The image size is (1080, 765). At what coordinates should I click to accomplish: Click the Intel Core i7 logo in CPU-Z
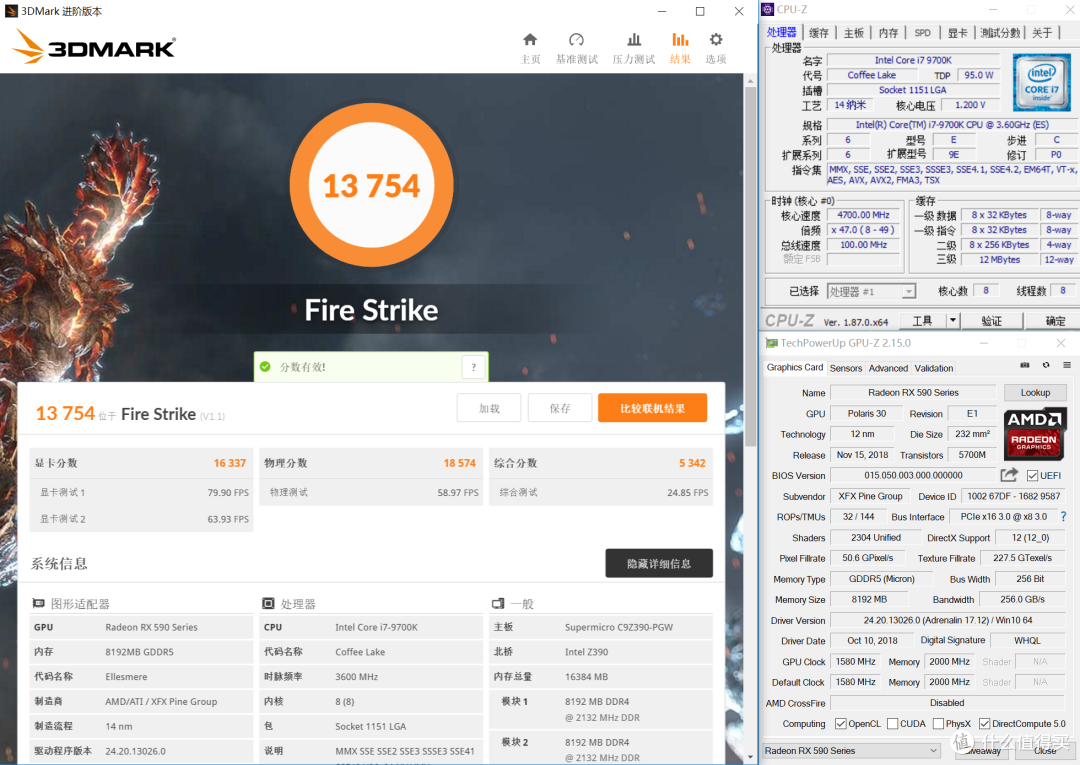(1041, 83)
